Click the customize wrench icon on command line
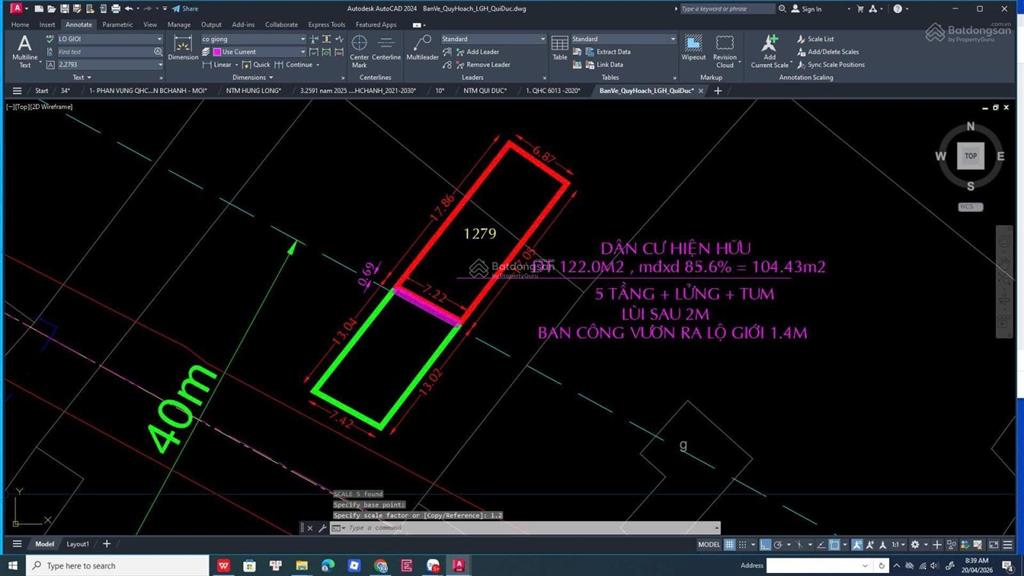 pyautogui.click(x=322, y=528)
